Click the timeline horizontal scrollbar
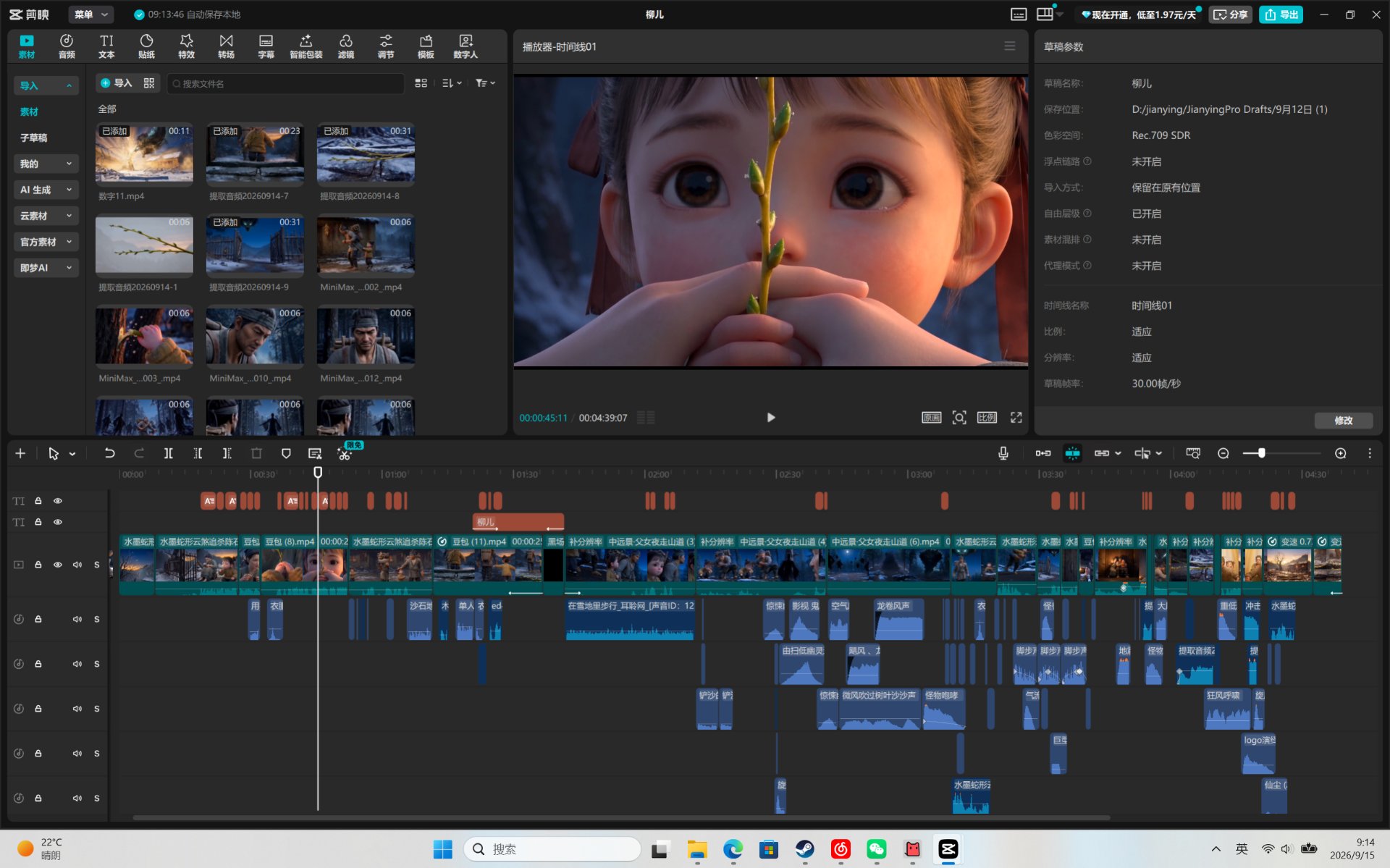This screenshot has width=1390, height=868. (621, 818)
